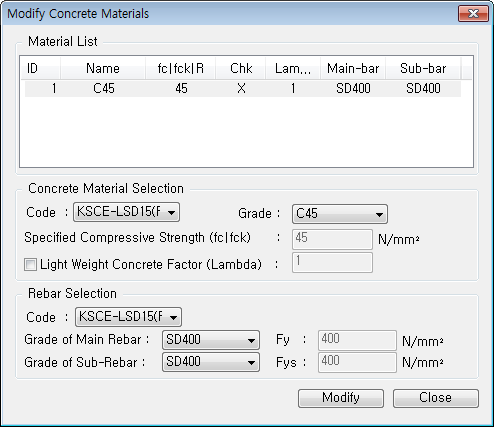Click the Fy value field
This screenshot has width=494, height=427.
(x=357, y=340)
